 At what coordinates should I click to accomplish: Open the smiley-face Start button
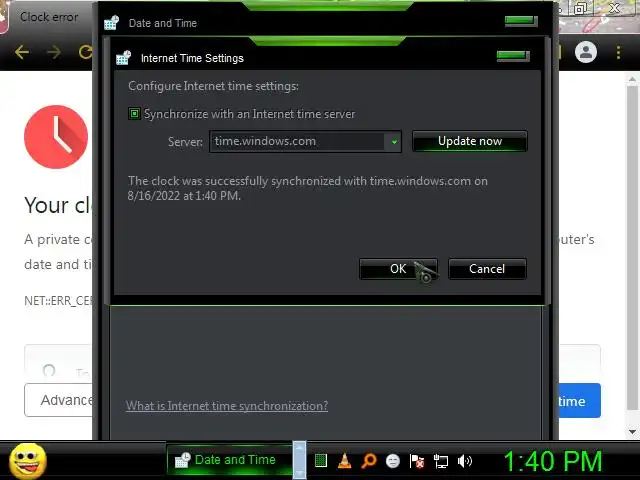pos(28,461)
